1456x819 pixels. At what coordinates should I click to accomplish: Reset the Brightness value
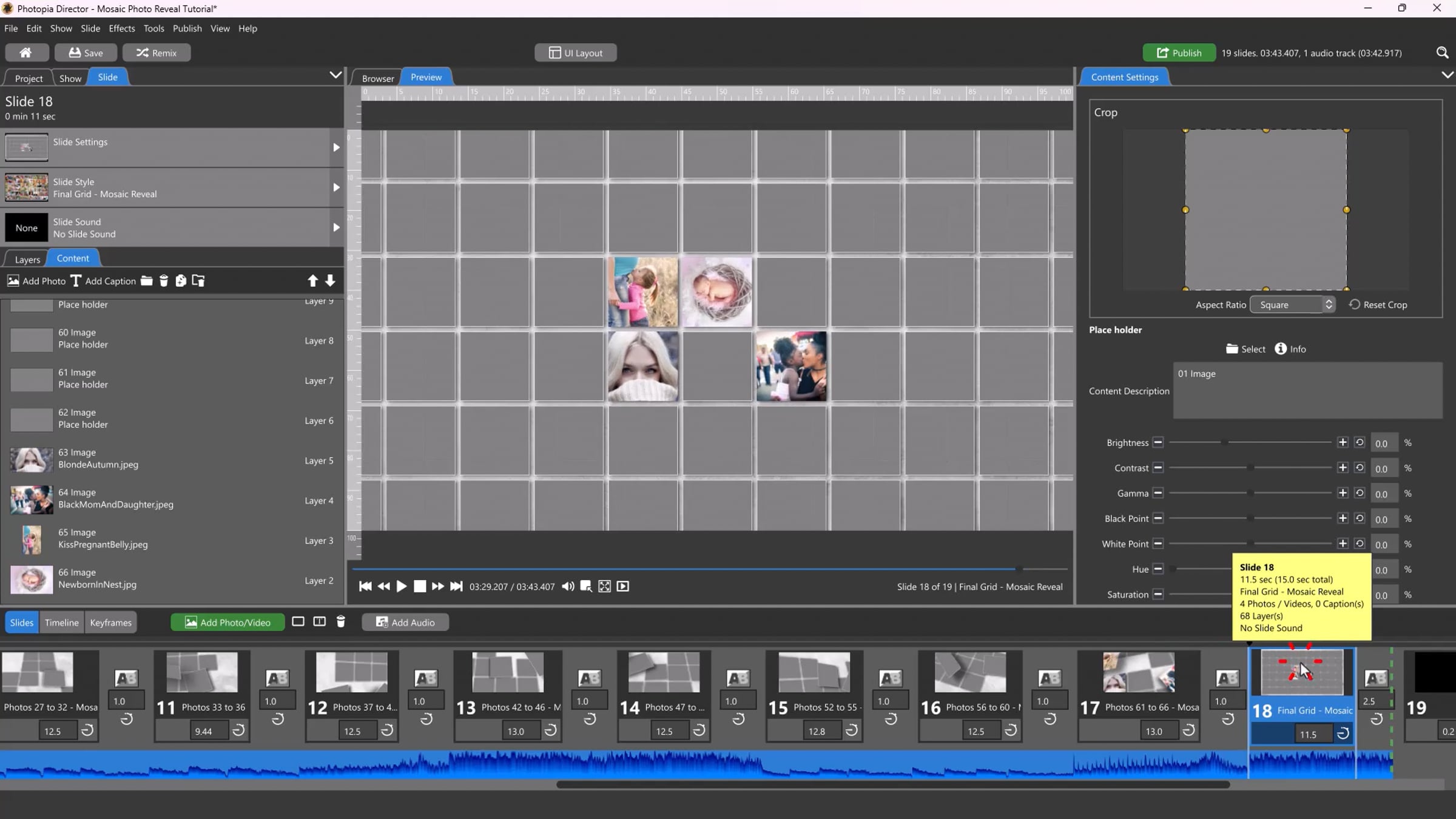coord(1360,442)
